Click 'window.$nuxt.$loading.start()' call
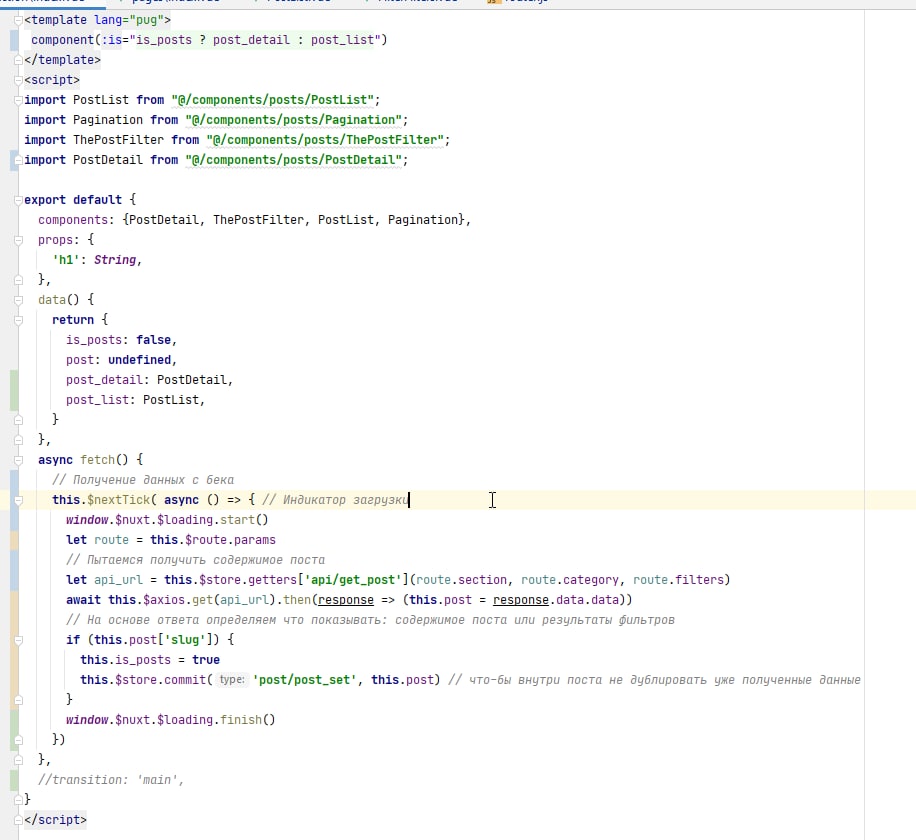 click(x=167, y=520)
